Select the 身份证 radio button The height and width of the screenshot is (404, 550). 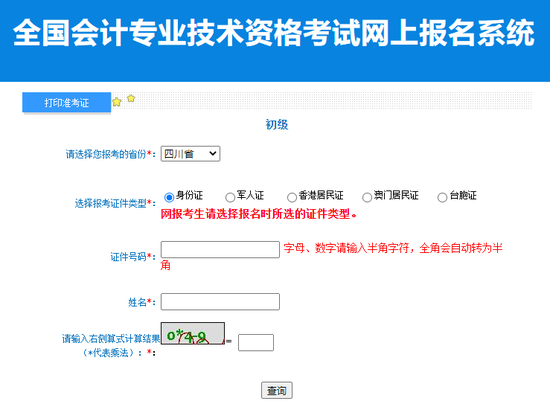click(x=169, y=197)
